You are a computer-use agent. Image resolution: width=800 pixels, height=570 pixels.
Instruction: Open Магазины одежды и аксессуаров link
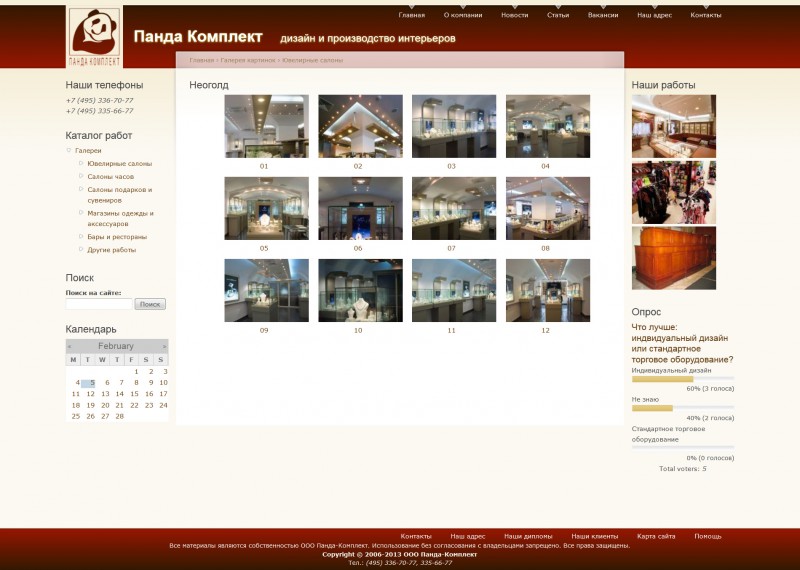click(120, 218)
